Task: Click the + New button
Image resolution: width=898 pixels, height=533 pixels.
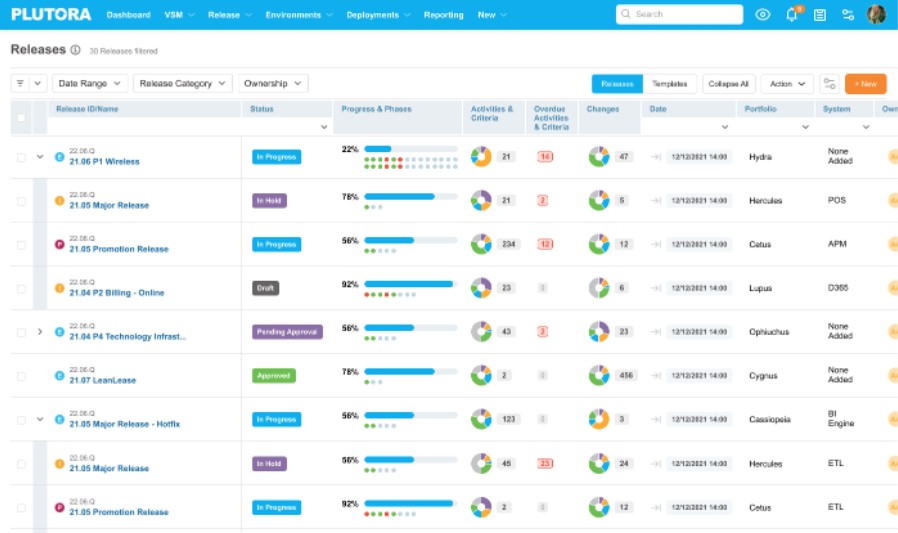Action: [865, 84]
